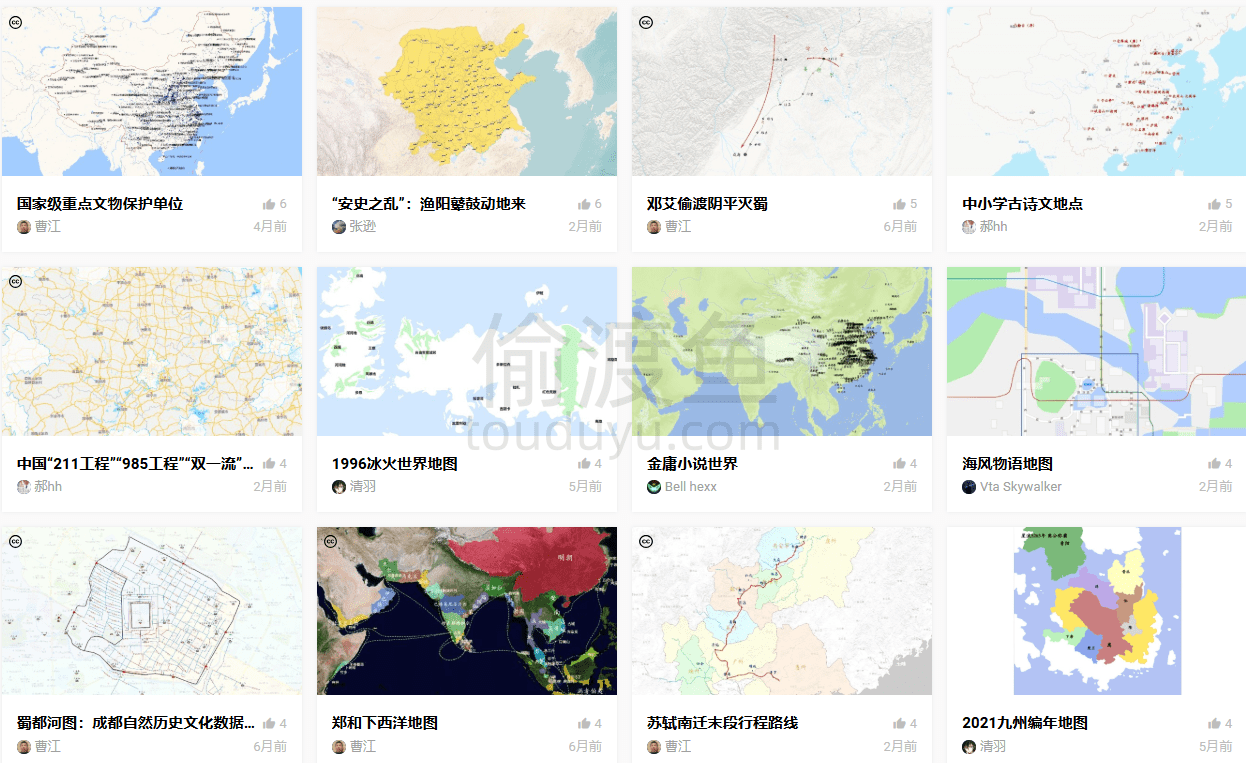Like the 海风物语地图 card
Viewport: 1246px width, 763px height.
pyautogui.click(x=1214, y=464)
